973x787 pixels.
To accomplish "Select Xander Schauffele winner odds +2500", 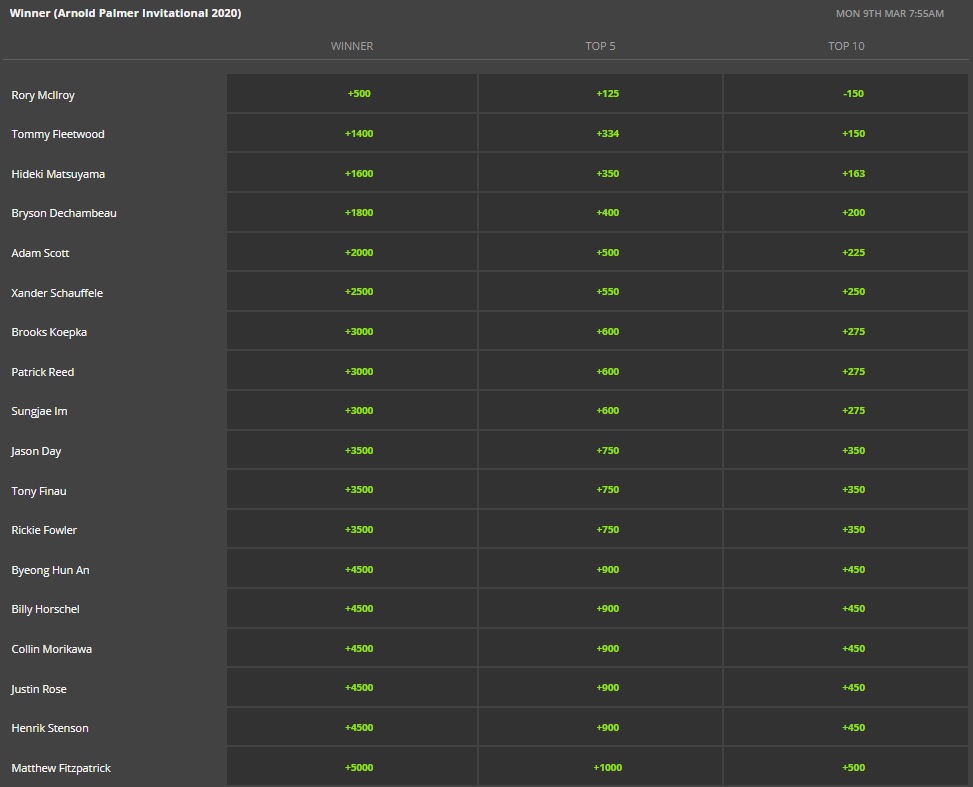I will pyautogui.click(x=352, y=291).
